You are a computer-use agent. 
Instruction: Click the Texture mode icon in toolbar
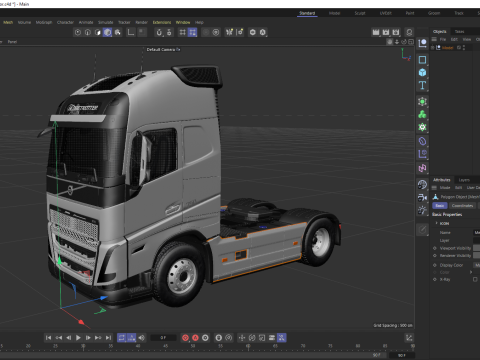[118, 32]
